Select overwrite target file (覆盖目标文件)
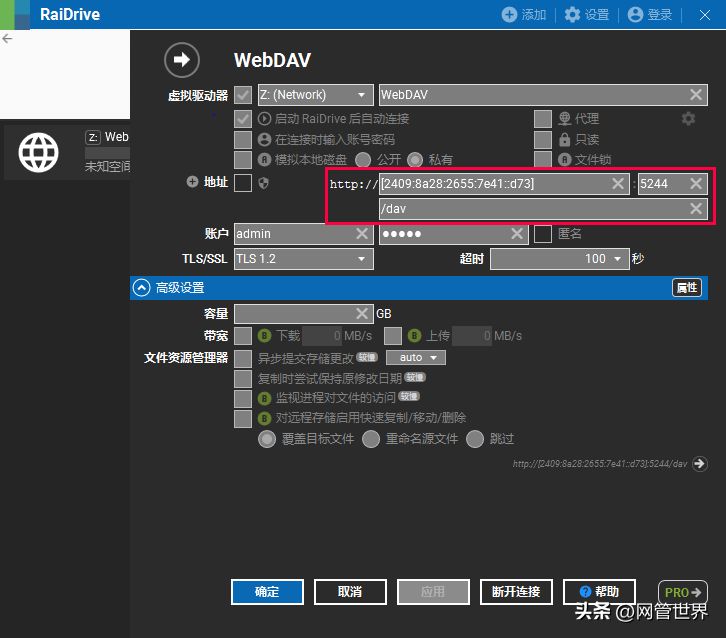This screenshot has height=638, width=726. click(x=267, y=439)
